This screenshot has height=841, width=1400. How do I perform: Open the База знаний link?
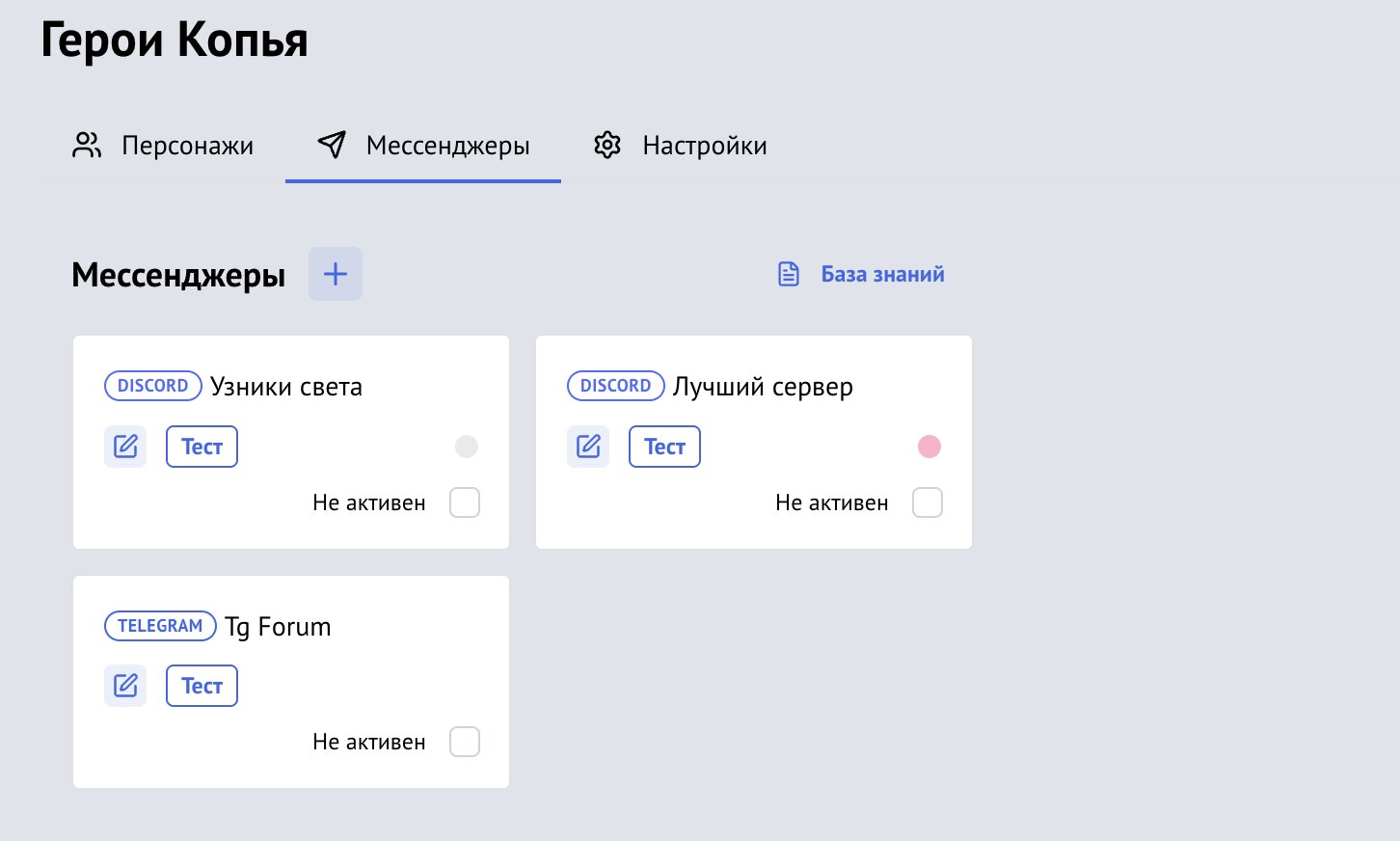coord(882,274)
